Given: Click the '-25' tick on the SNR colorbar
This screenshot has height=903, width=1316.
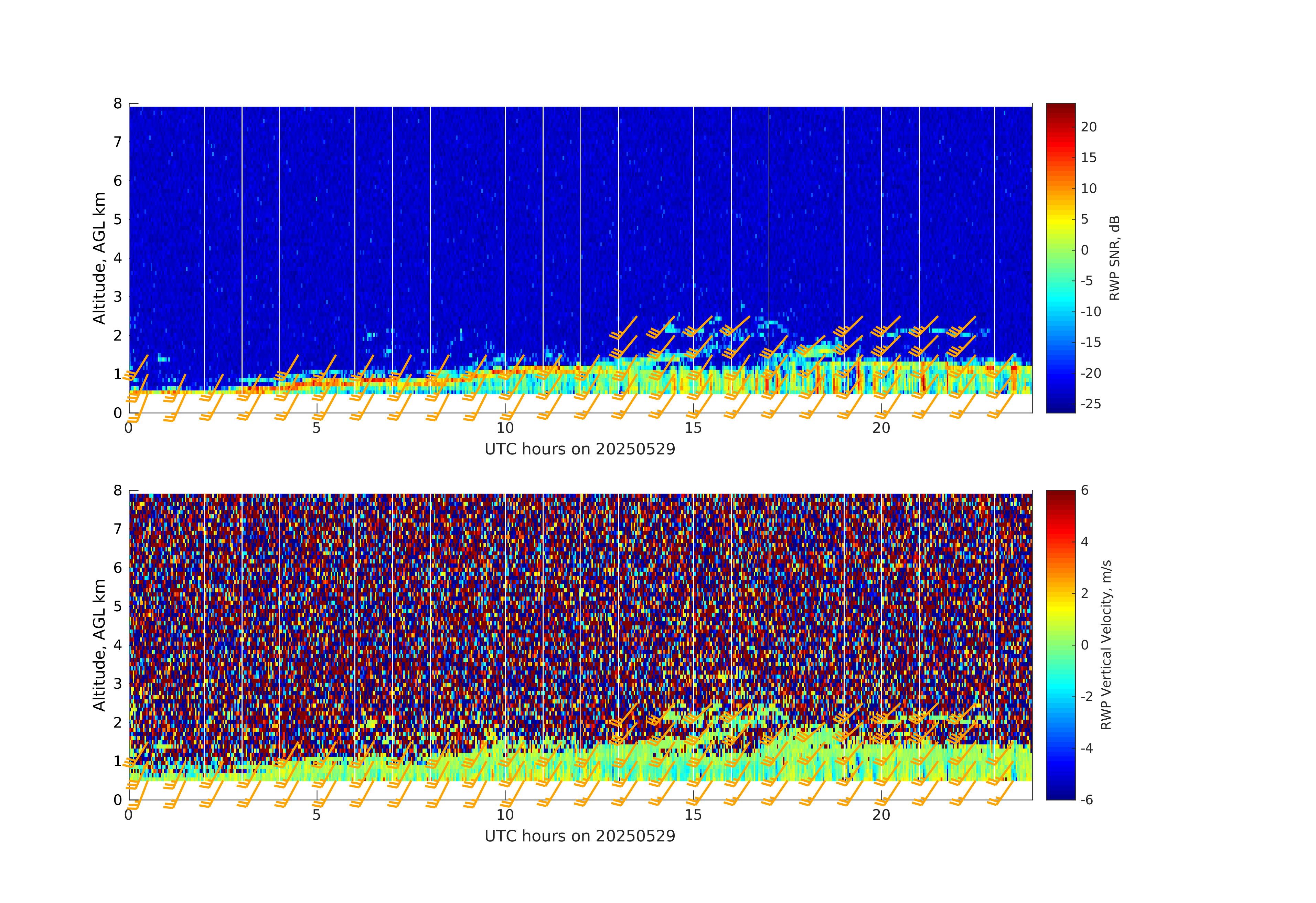Looking at the screenshot, I should click(1091, 404).
